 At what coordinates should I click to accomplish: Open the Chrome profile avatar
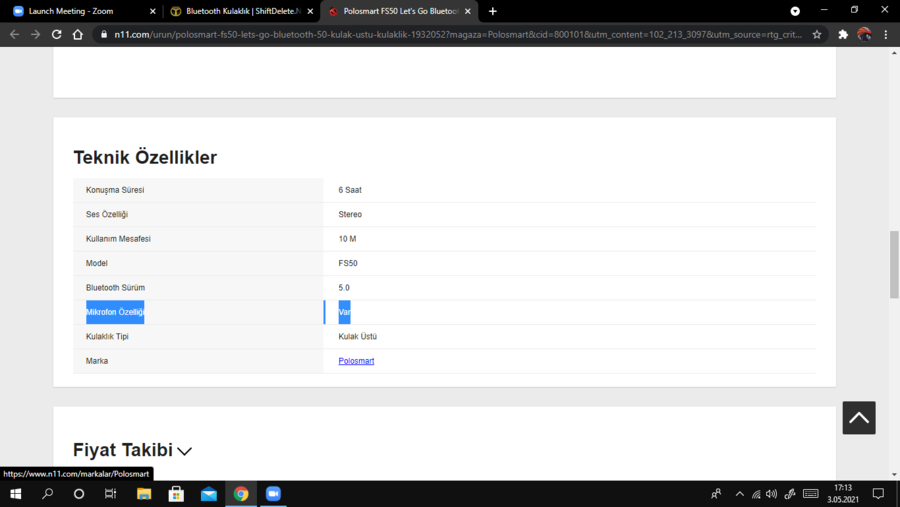pyautogui.click(x=864, y=34)
